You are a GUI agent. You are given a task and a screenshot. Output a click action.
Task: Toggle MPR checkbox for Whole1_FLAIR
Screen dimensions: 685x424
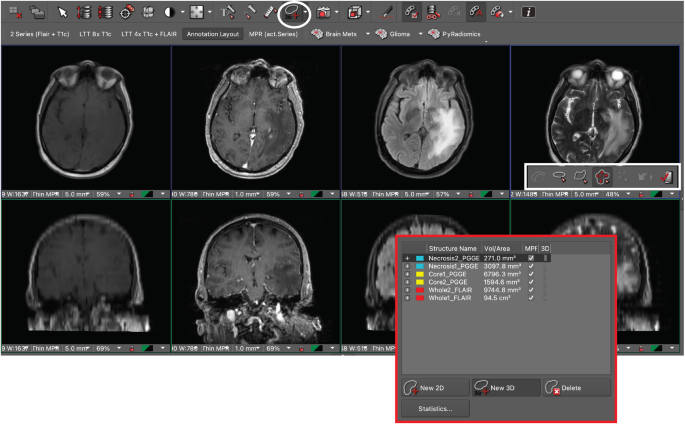tap(531, 297)
